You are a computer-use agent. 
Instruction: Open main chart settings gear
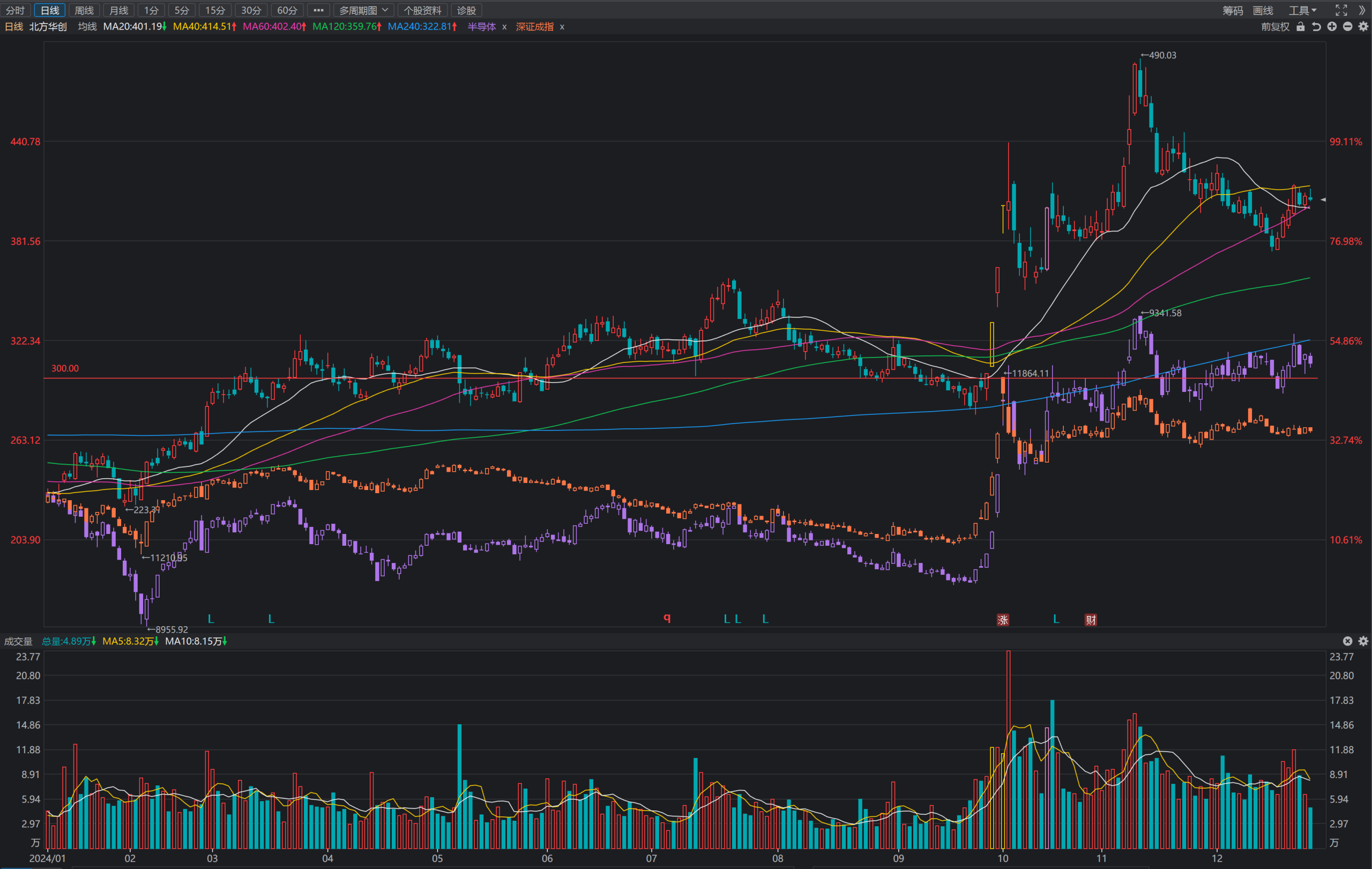(x=1363, y=27)
